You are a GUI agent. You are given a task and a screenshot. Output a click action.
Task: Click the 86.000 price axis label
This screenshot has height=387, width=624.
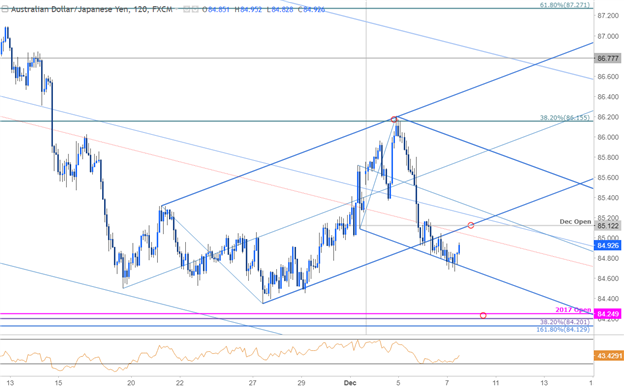(x=608, y=137)
